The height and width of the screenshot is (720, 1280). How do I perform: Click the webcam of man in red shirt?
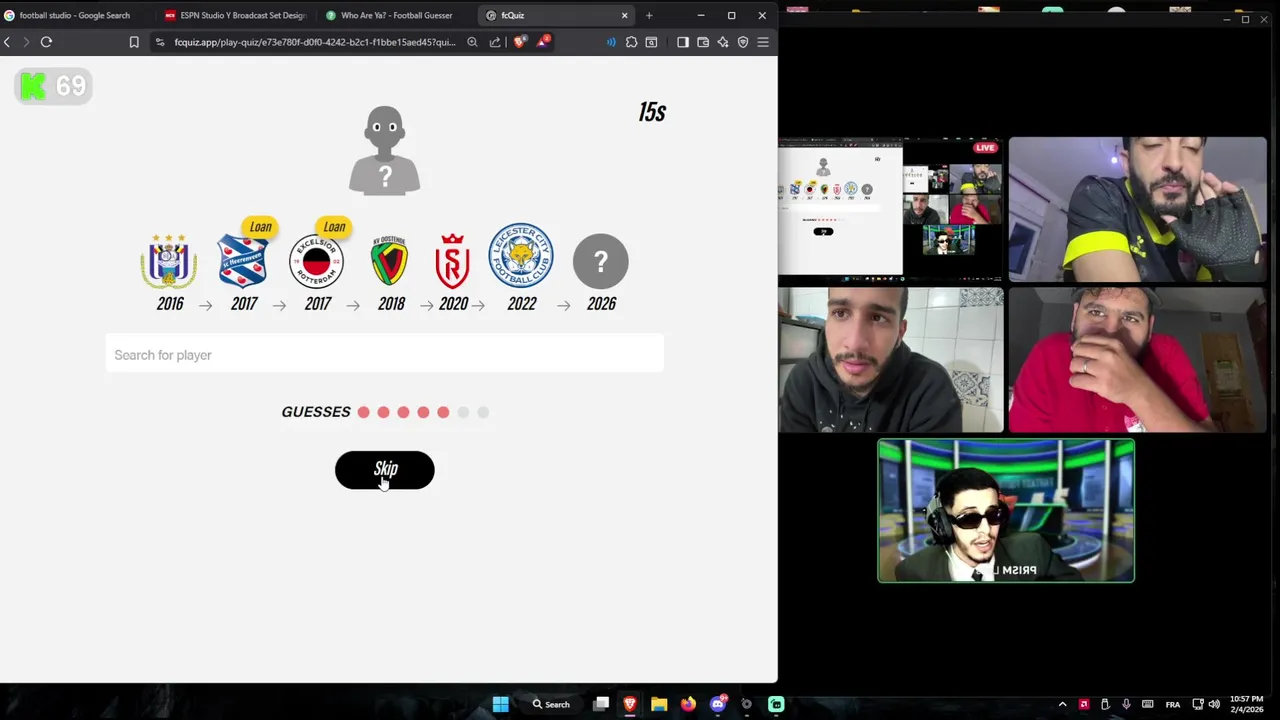point(1137,360)
